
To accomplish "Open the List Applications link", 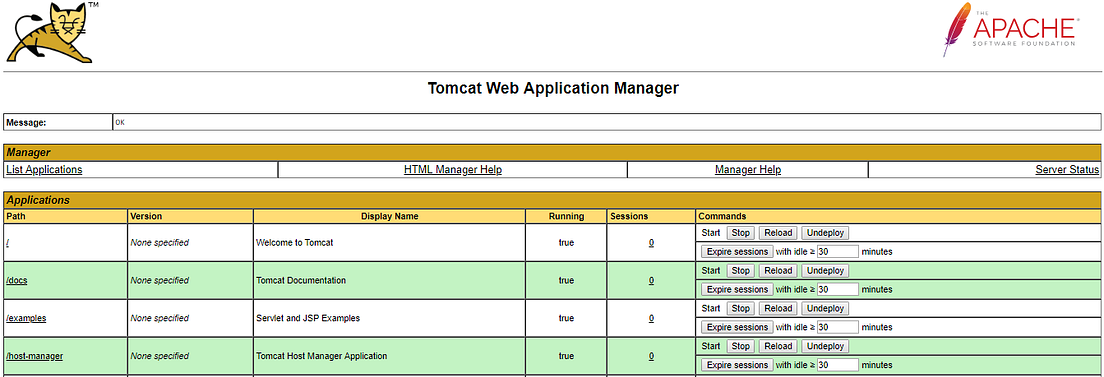I will tap(44, 170).
